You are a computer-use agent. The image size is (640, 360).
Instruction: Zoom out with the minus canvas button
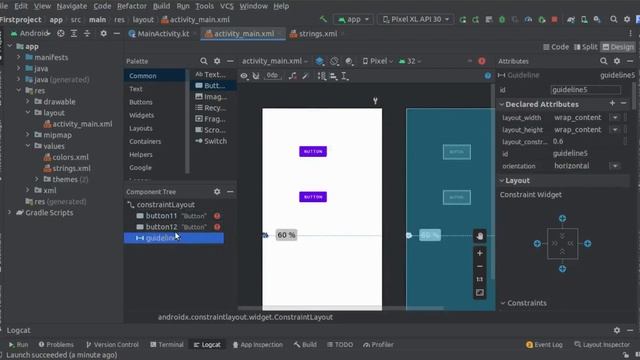coord(480,266)
